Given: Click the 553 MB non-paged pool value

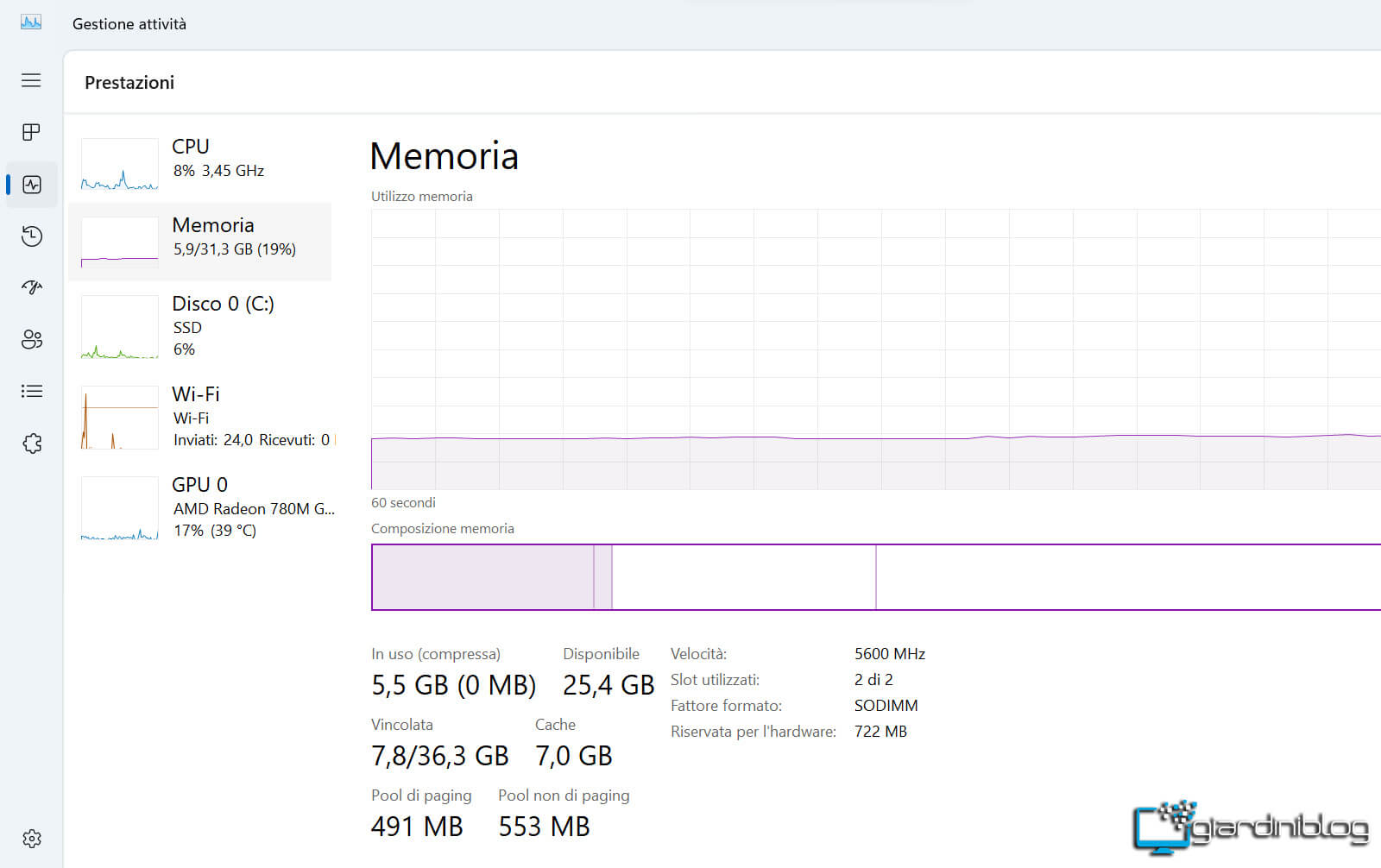Looking at the screenshot, I should [544, 827].
